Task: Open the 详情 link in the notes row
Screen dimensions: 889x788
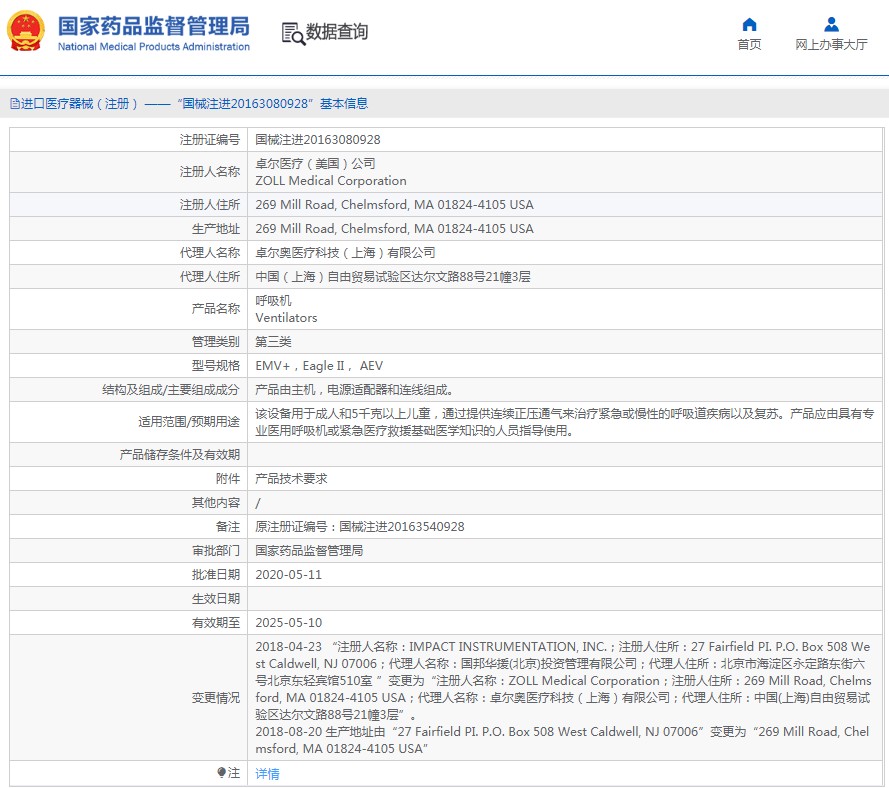Action: pyautogui.click(x=267, y=774)
